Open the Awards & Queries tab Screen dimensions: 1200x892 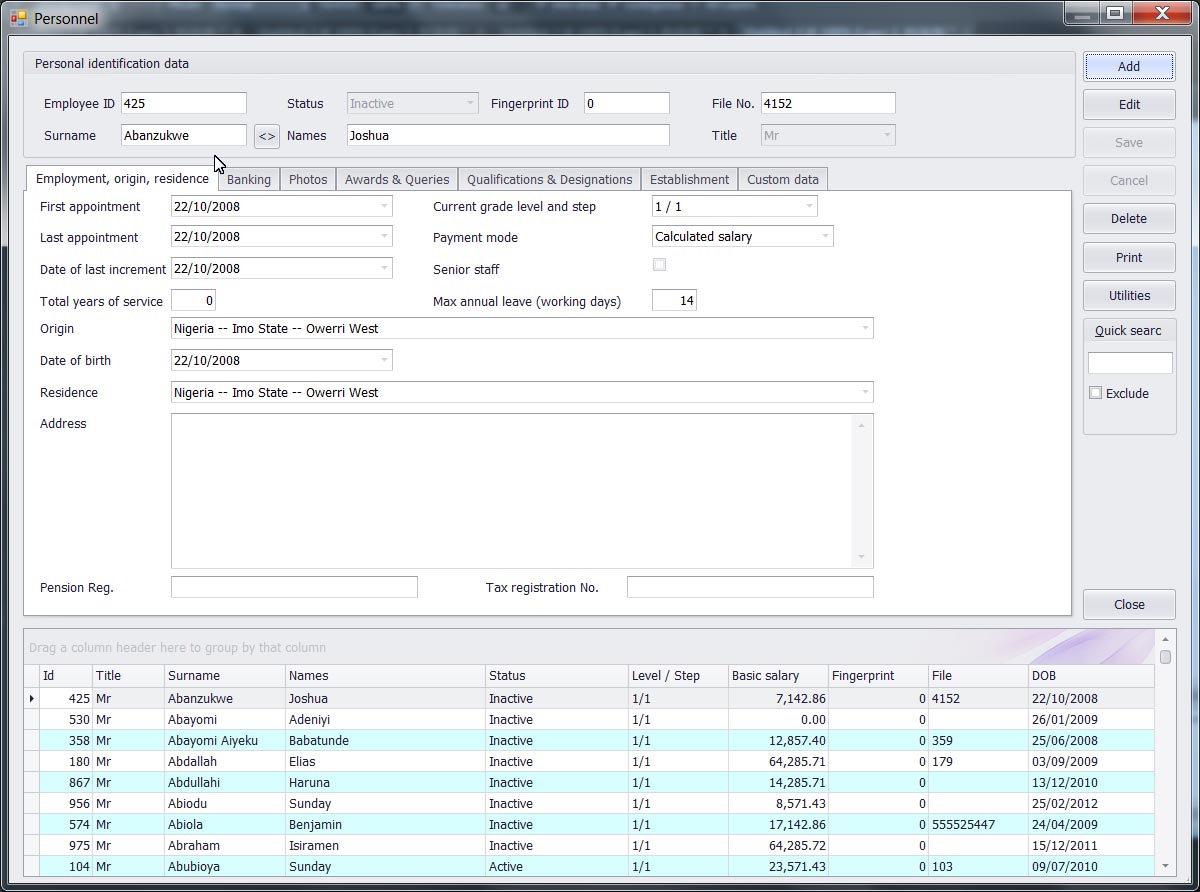(x=397, y=180)
